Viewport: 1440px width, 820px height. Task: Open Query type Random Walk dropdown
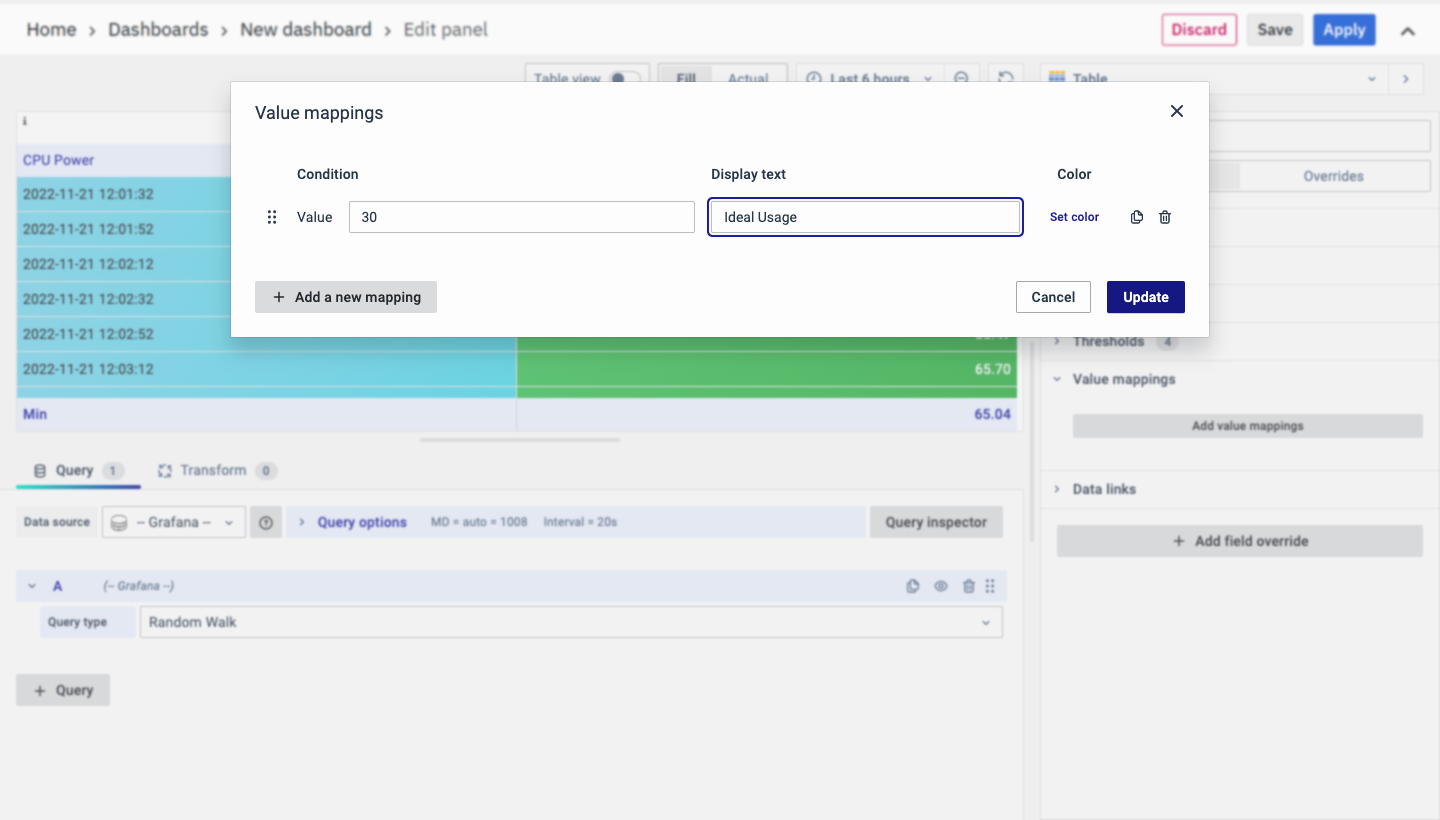[570, 622]
